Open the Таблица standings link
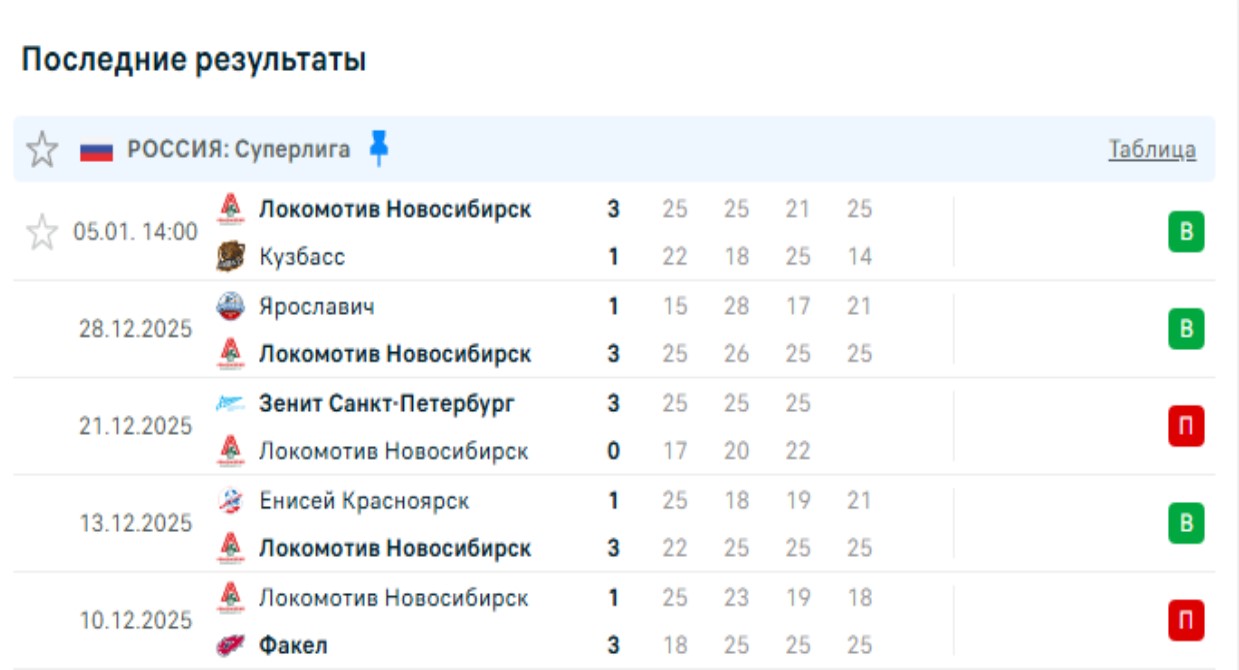Screen dimensions: 1239x670 (x=1152, y=150)
